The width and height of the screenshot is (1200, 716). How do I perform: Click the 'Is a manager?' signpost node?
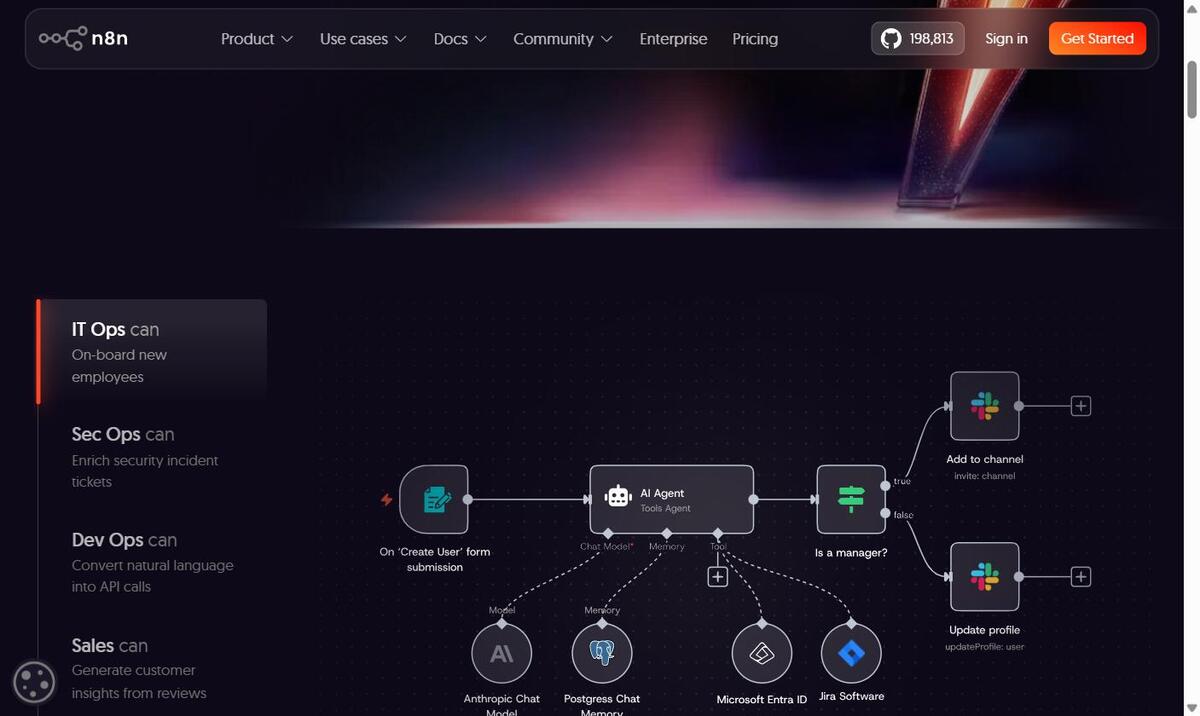coord(851,499)
